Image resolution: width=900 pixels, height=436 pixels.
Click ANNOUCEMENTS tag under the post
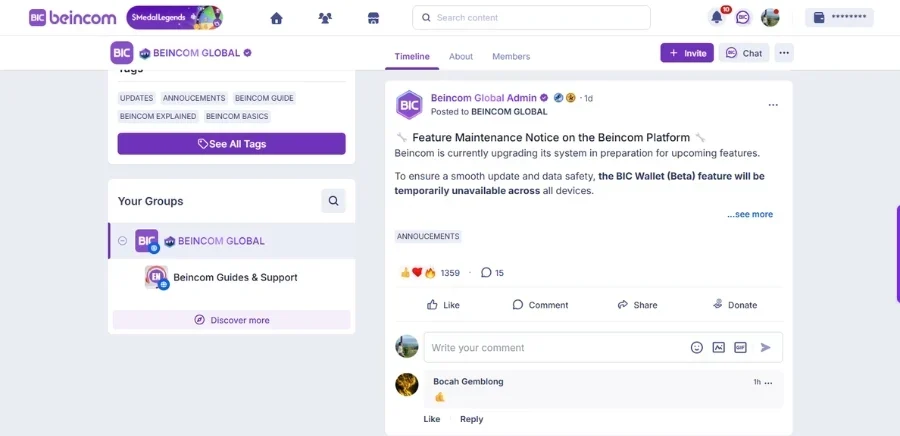tap(428, 236)
